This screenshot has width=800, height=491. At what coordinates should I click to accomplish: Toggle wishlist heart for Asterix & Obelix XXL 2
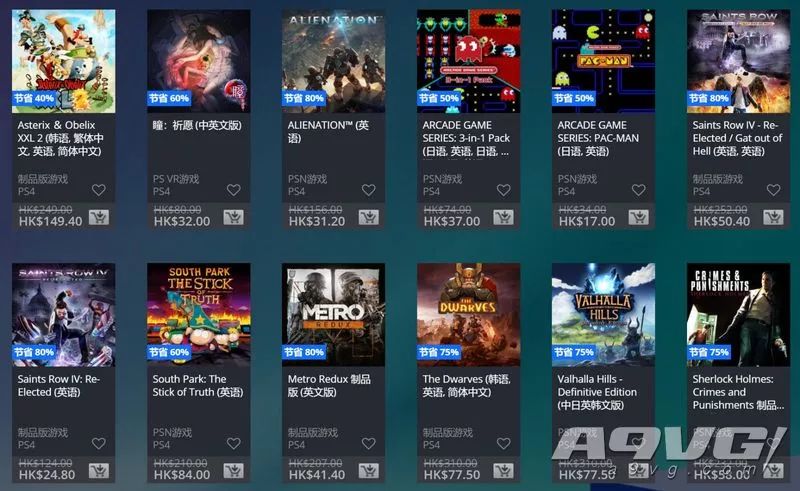click(98, 190)
